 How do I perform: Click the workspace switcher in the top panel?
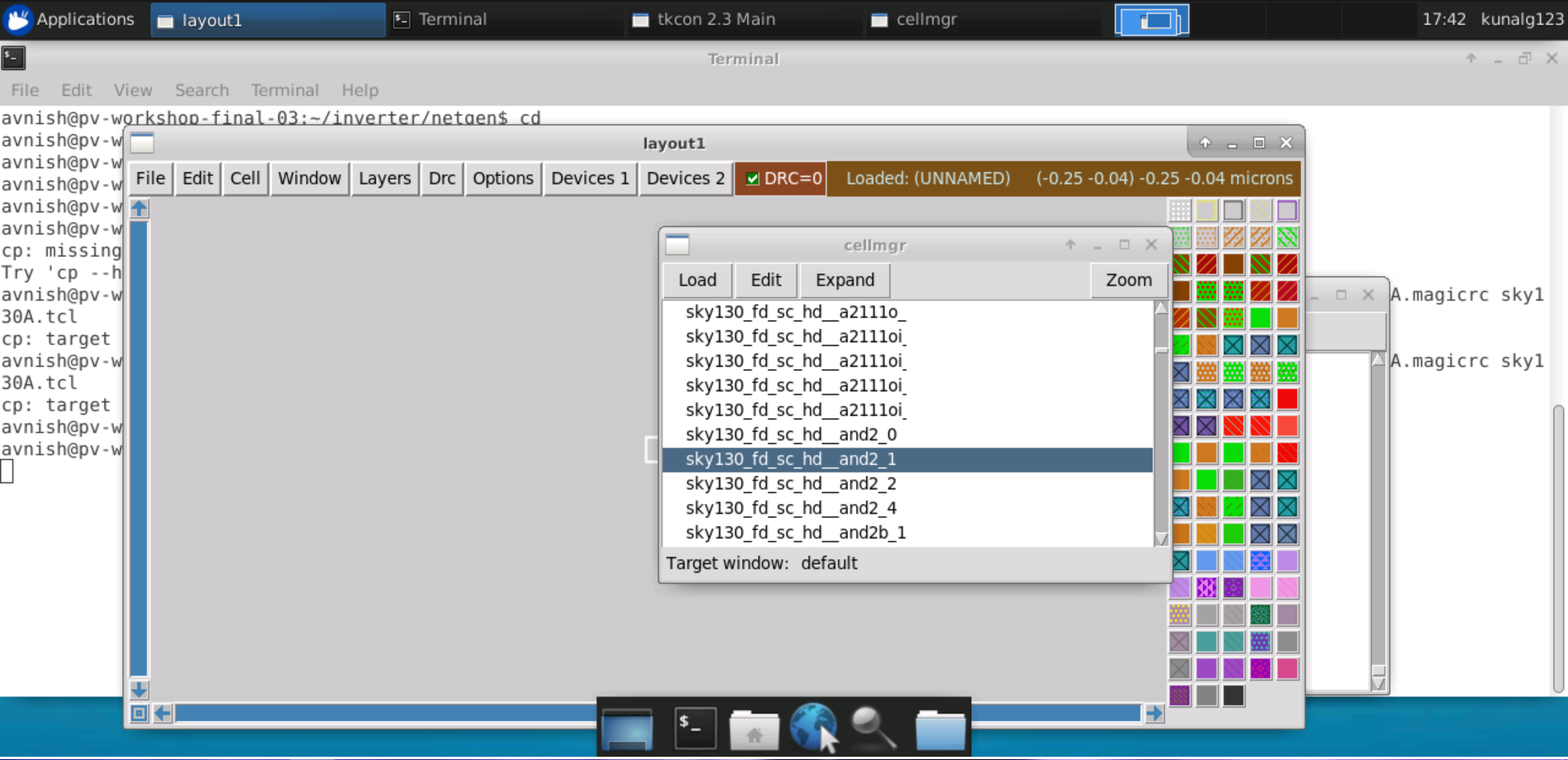pyautogui.click(x=1151, y=19)
